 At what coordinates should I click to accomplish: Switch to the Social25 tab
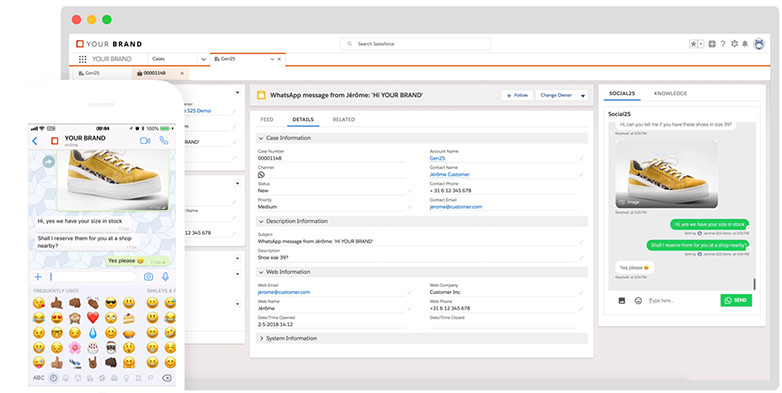[622, 94]
